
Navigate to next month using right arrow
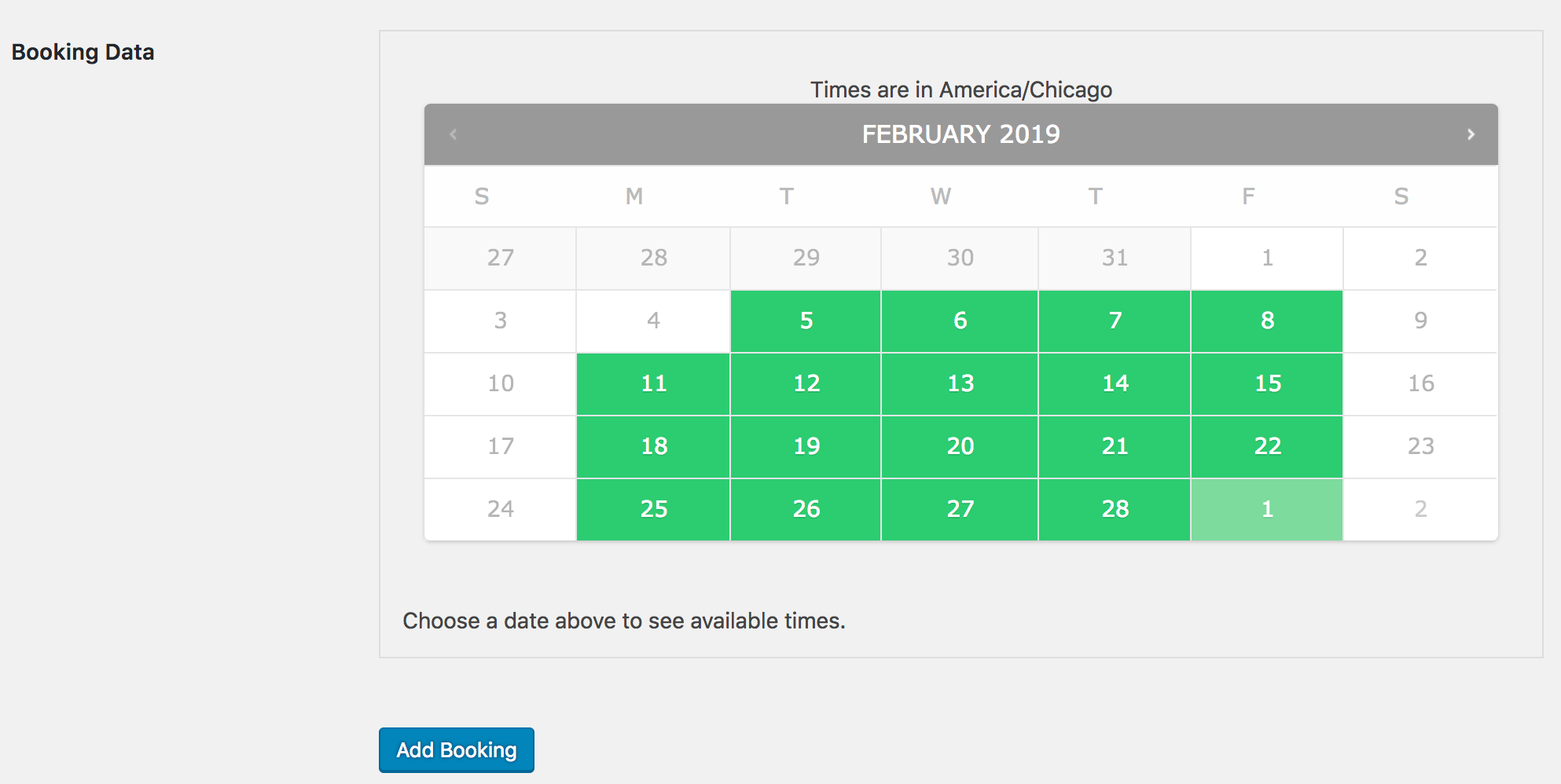click(1471, 134)
